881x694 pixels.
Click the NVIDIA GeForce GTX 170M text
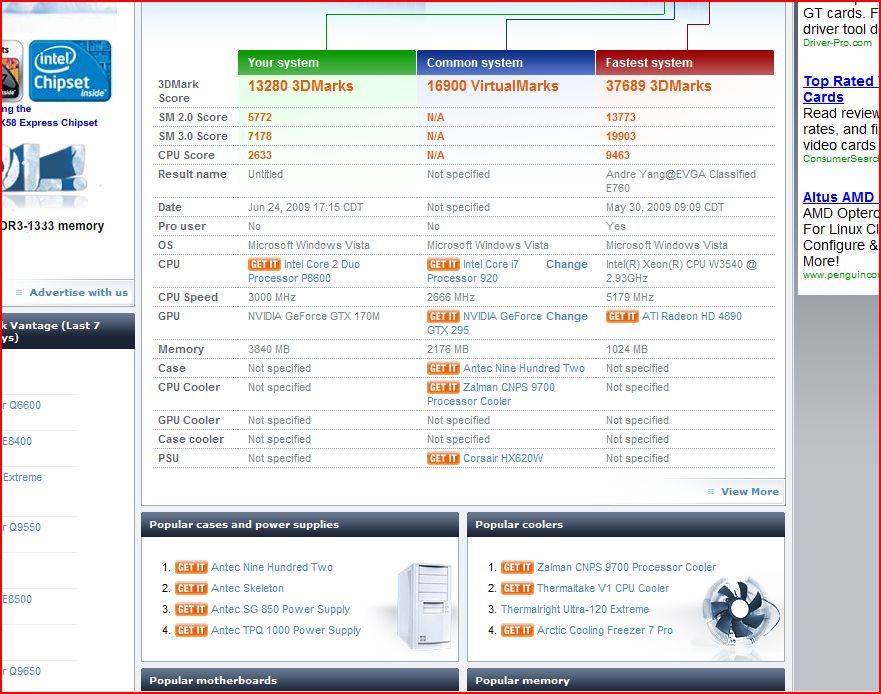[x=314, y=316]
